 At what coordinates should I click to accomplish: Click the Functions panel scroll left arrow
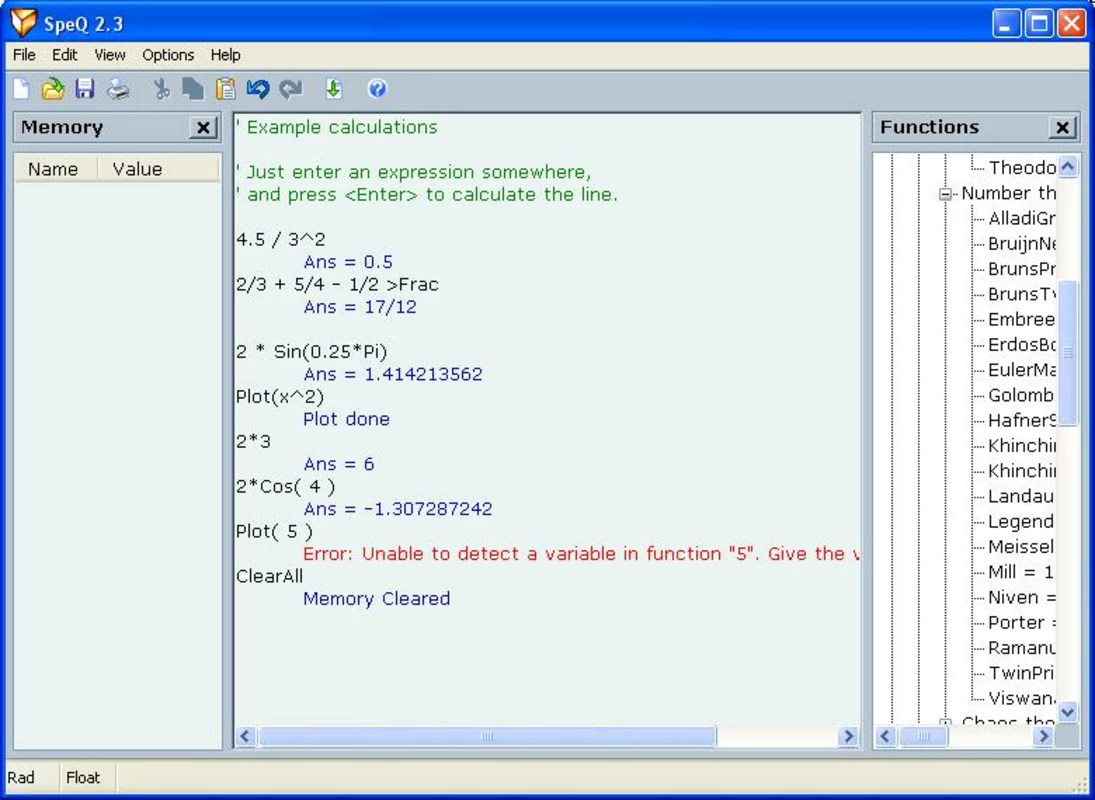886,736
